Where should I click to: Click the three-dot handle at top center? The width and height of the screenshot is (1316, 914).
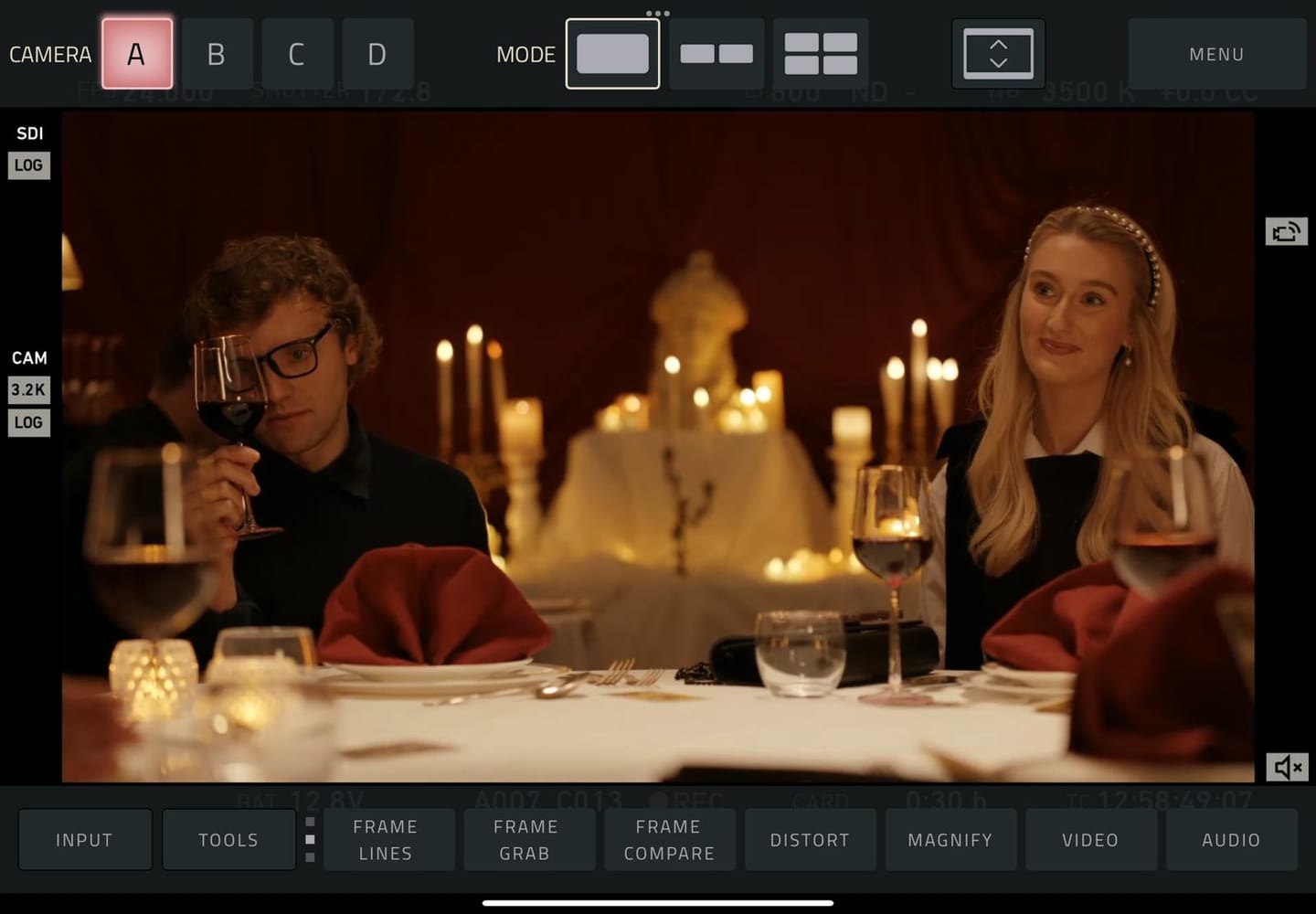[x=657, y=14]
